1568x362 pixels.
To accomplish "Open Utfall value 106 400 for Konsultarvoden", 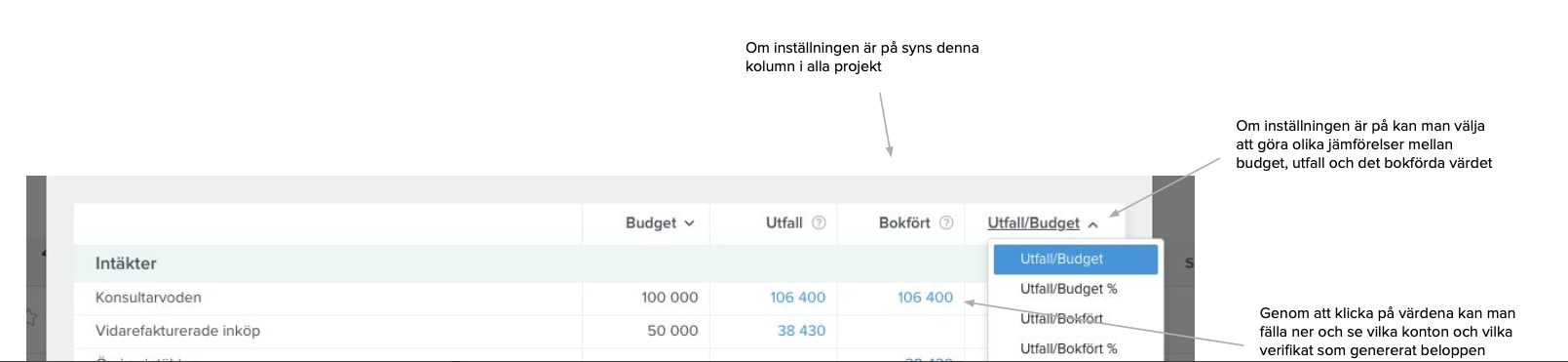I will pyautogui.click(x=797, y=298).
